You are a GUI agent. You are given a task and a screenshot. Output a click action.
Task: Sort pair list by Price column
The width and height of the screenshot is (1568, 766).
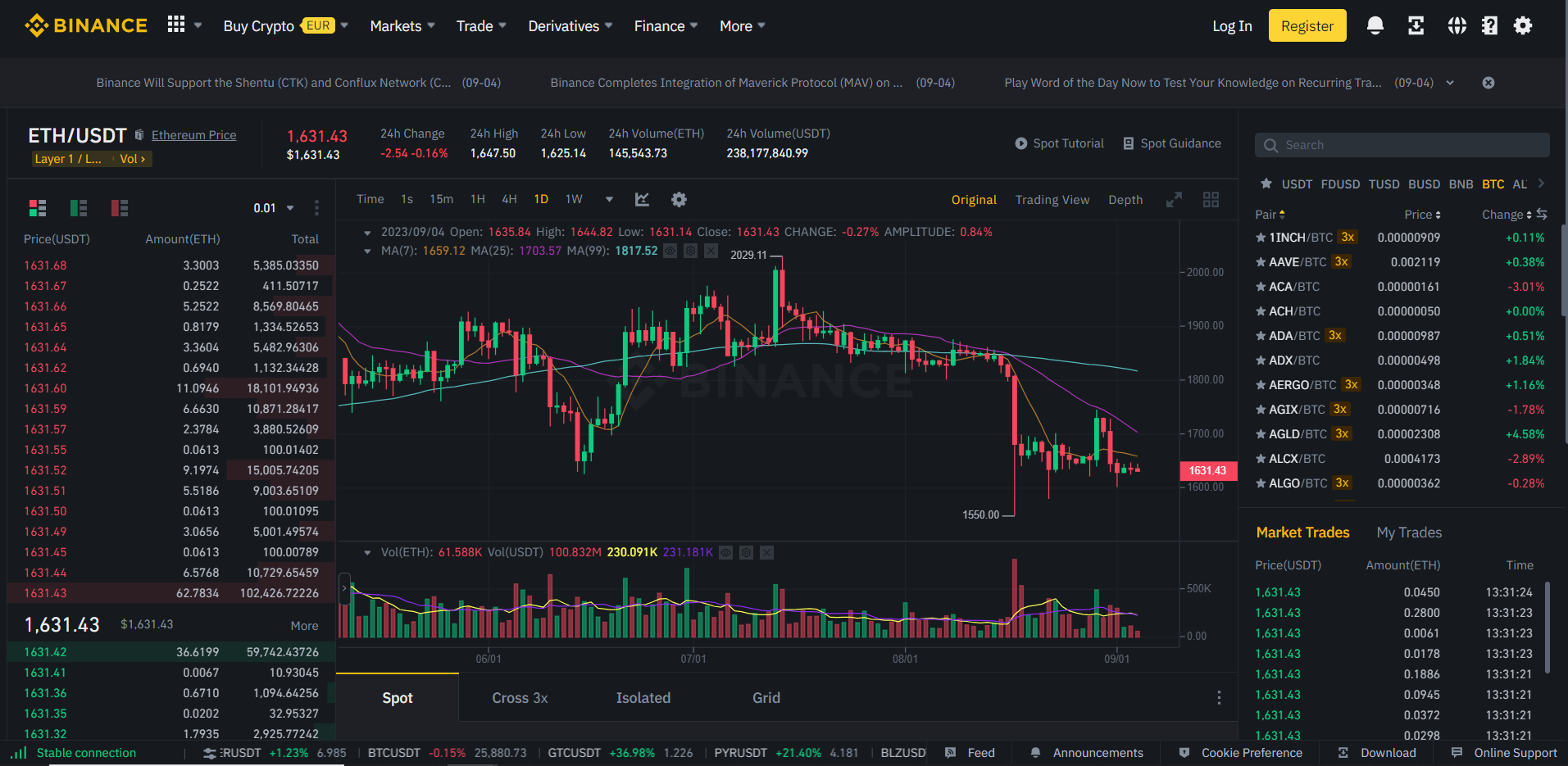pyautogui.click(x=1422, y=215)
